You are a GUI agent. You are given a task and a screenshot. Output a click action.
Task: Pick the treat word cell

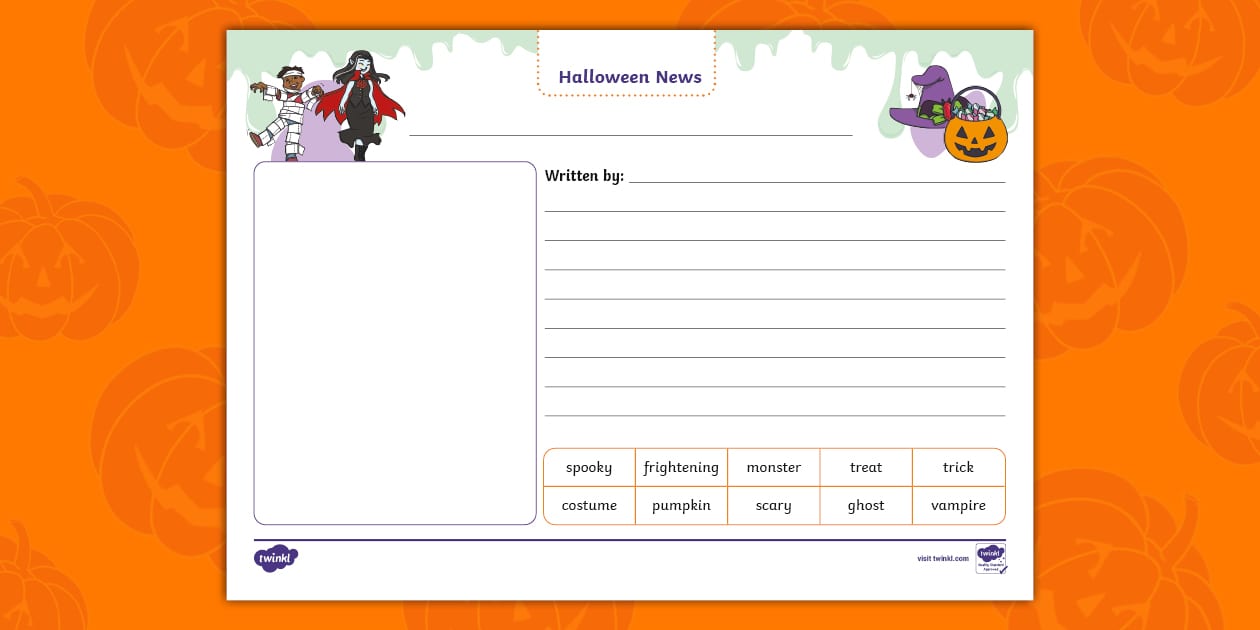click(865, 467)
